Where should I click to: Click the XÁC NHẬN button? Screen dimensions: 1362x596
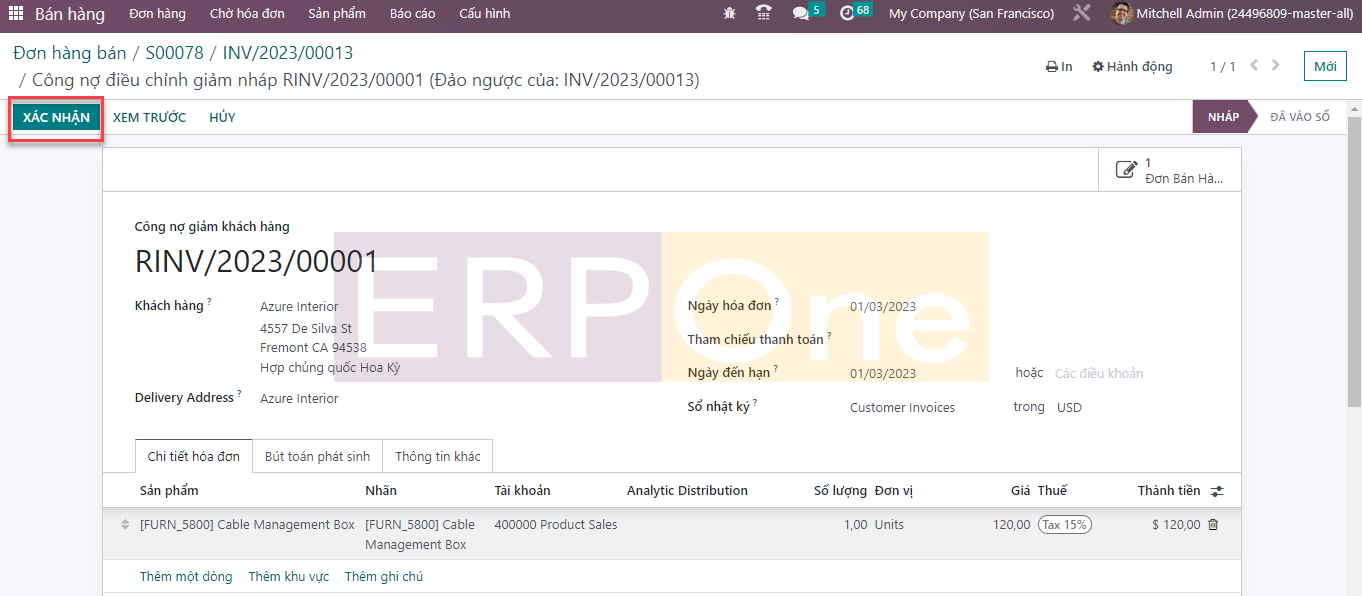(x=56, y=118)
